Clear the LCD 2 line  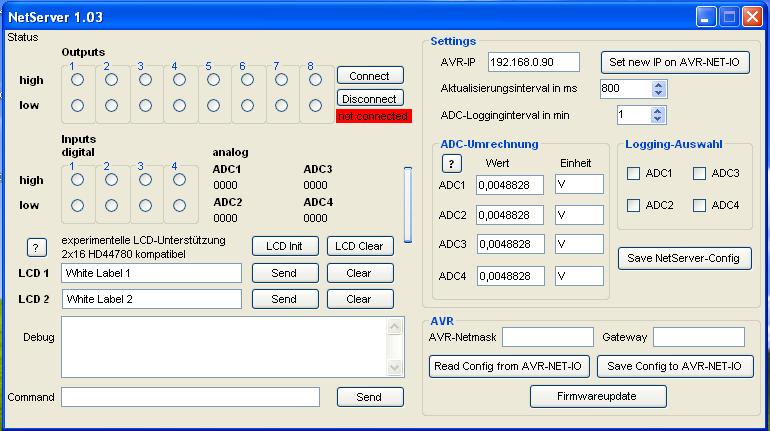pyautogui.click(x=358, y=299)
